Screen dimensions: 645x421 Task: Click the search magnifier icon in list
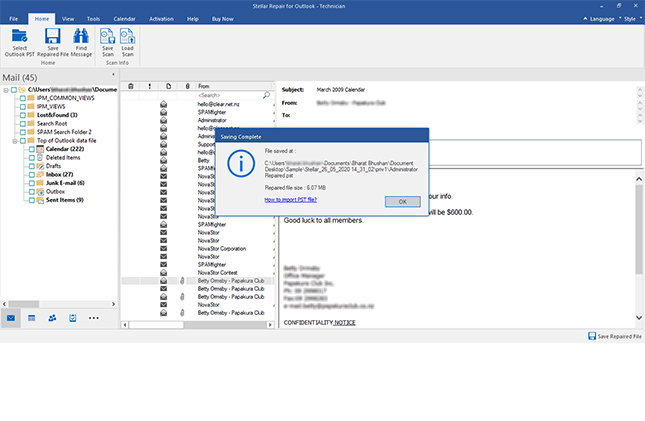click(x=267, y=95)
